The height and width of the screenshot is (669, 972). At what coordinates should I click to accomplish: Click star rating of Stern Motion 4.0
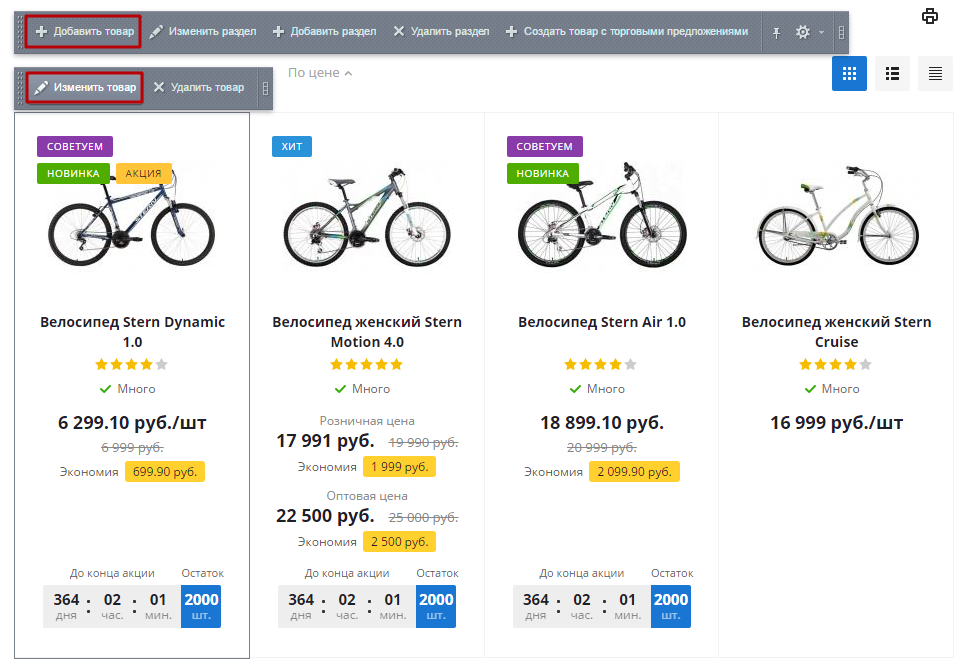(x=366, y=365)
